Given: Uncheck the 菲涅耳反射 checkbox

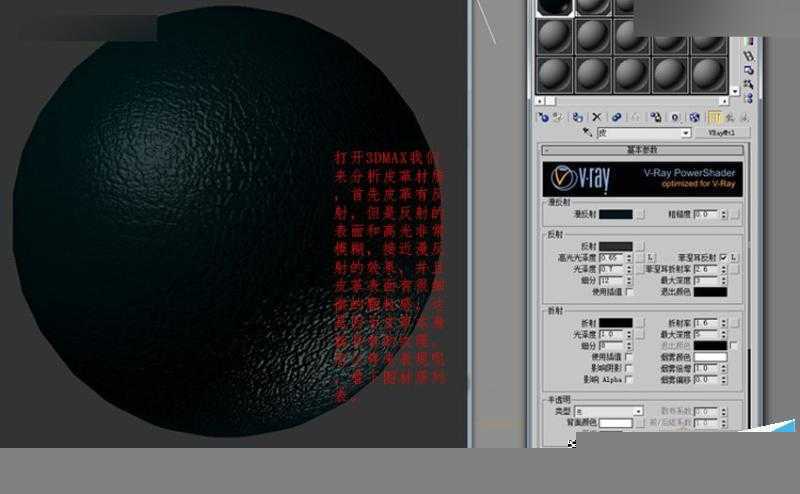Looking at the screenshot, I should click(723, 257).
